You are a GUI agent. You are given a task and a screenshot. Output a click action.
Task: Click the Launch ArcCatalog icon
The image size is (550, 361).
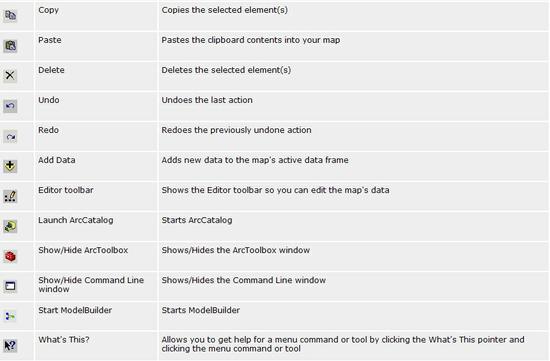tap(10, 226)
